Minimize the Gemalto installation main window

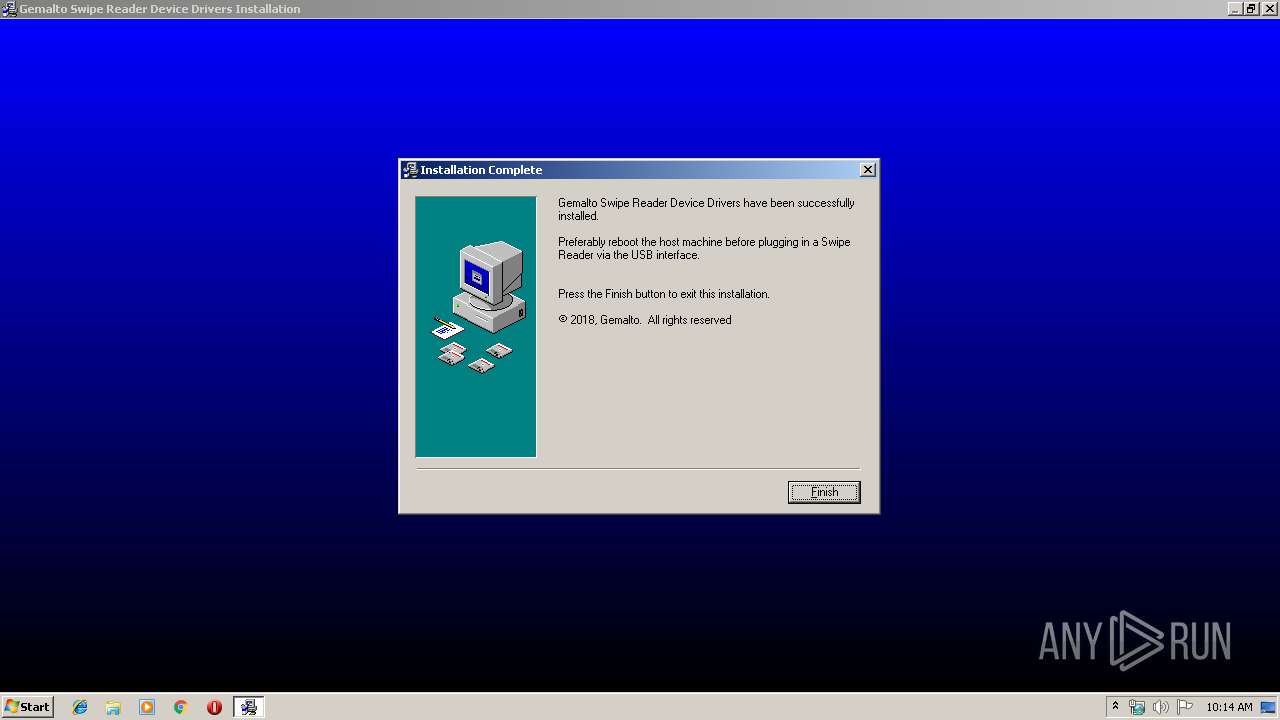[x=1235, y=9]
